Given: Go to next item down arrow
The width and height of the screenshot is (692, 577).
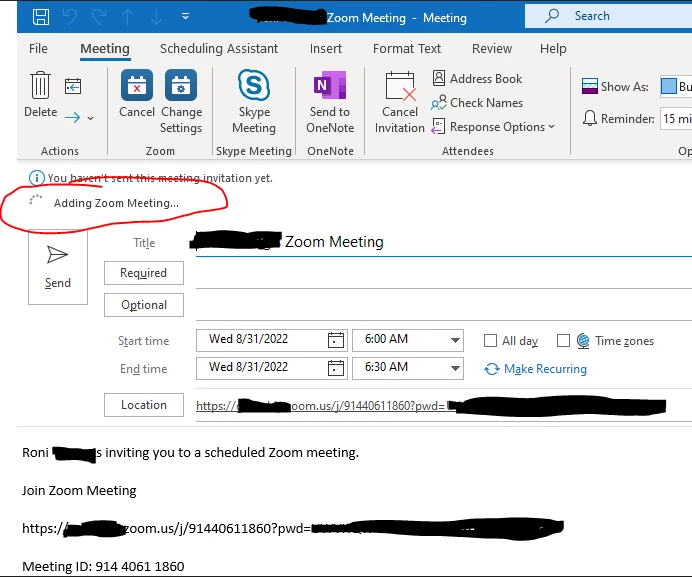Looking at the screenshot, I should [156, 17].
